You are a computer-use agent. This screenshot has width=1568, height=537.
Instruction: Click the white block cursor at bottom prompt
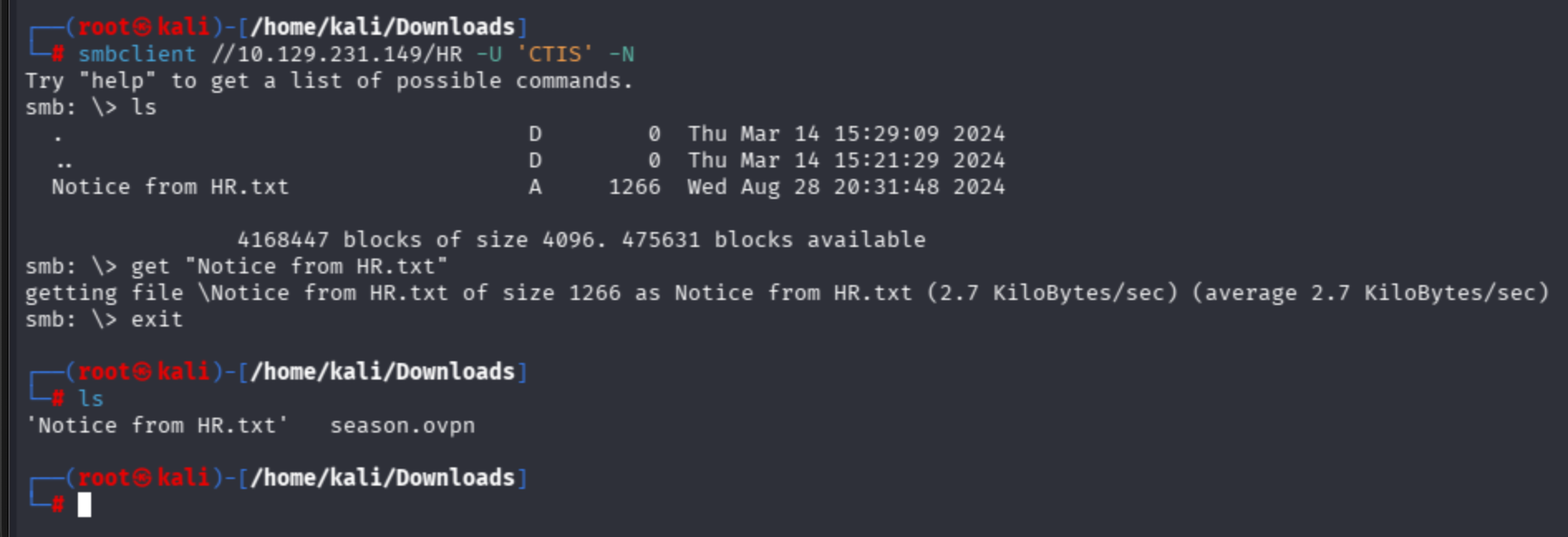85,505
